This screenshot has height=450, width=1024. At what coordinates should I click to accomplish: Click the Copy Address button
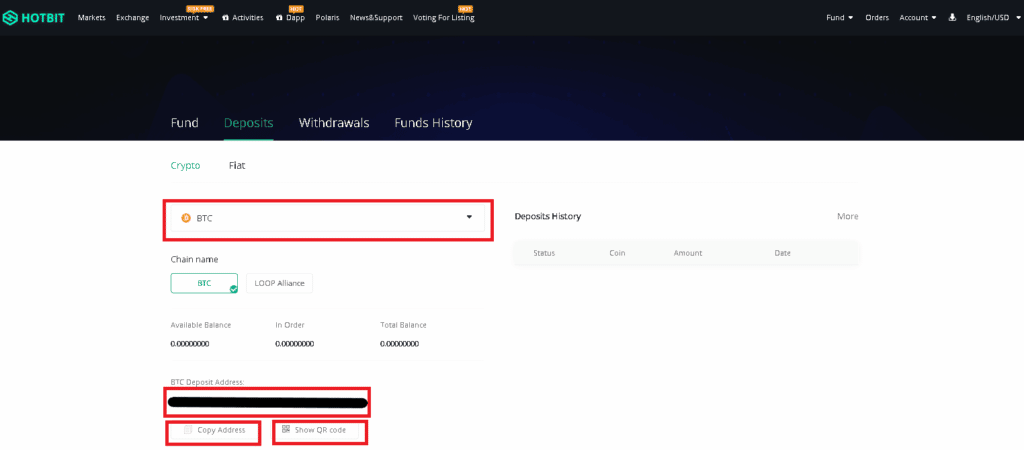(x=214, y=430)
